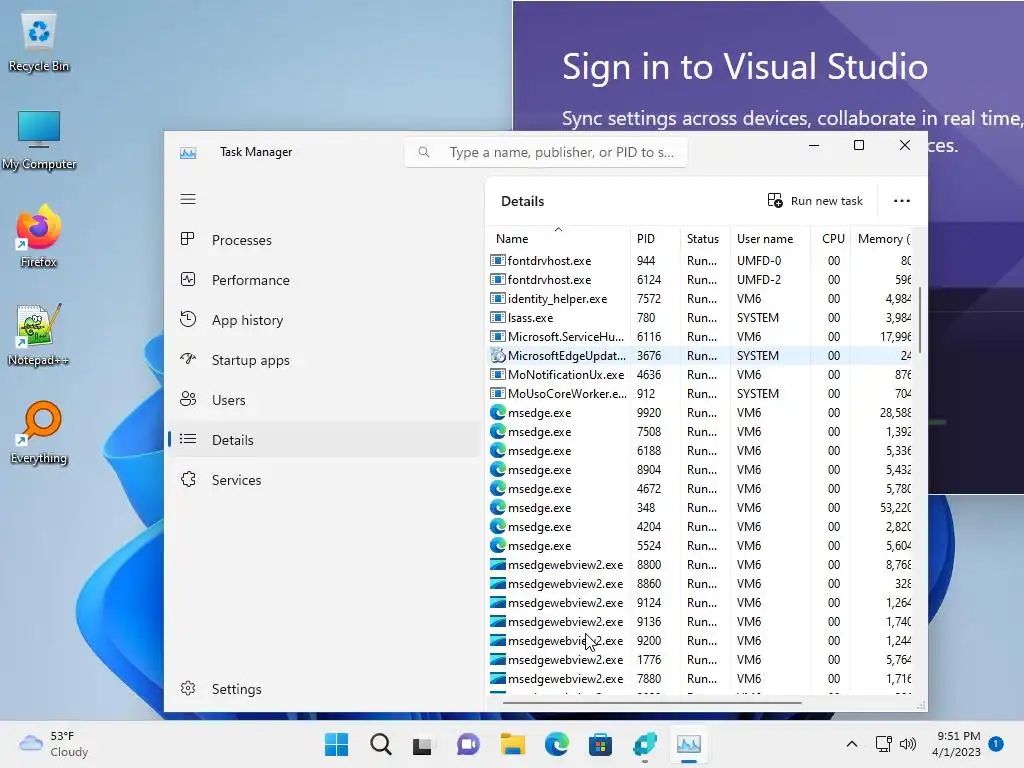Viewport: 1024px width, 768px height.
Task: Click the Performance pulse icon
Action: pos(188,280)
